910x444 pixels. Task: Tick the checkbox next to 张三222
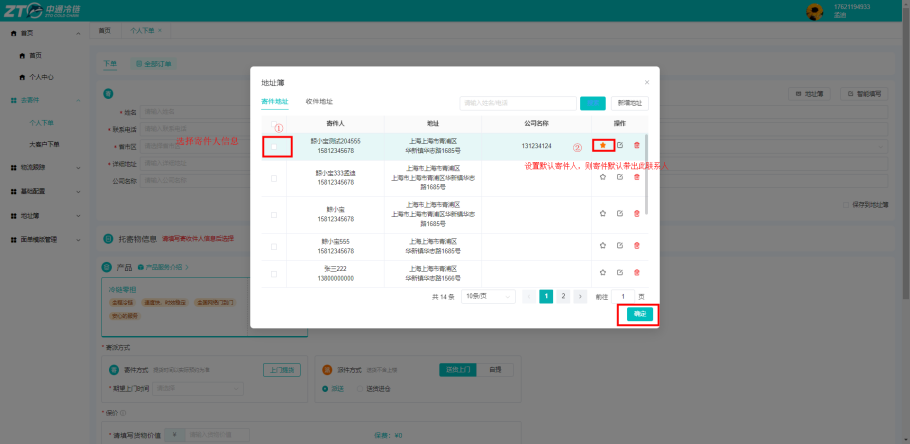[x=274, y=273]
